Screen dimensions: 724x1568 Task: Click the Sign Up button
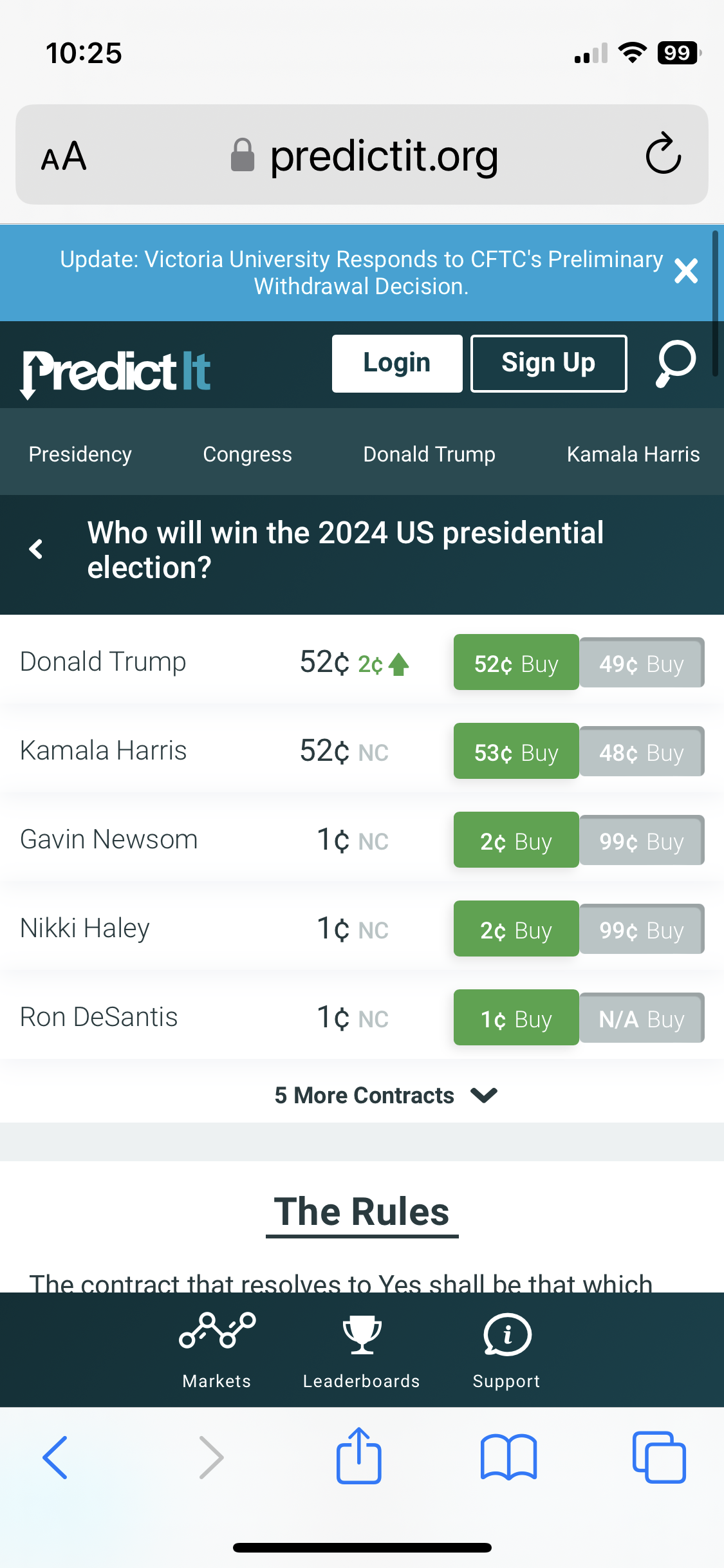548,363
